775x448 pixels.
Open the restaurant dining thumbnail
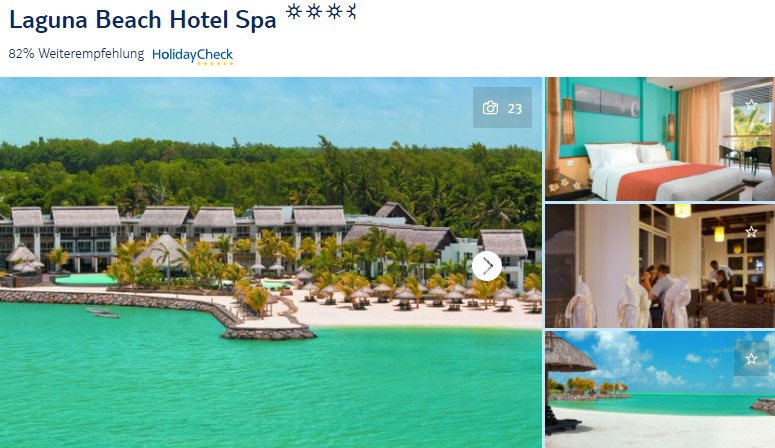660,266
